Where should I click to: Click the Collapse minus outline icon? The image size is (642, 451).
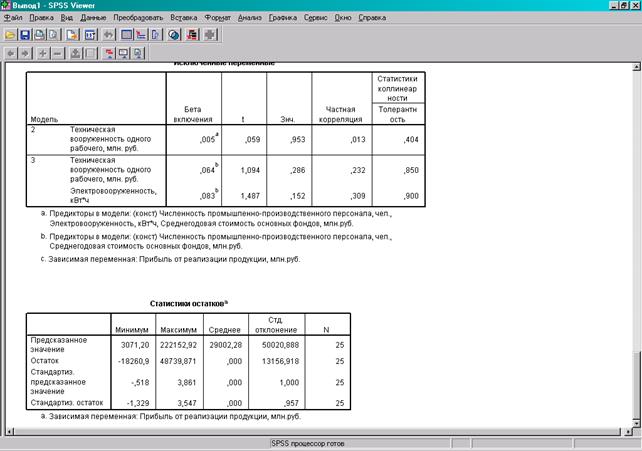click(x=58, y=53)
